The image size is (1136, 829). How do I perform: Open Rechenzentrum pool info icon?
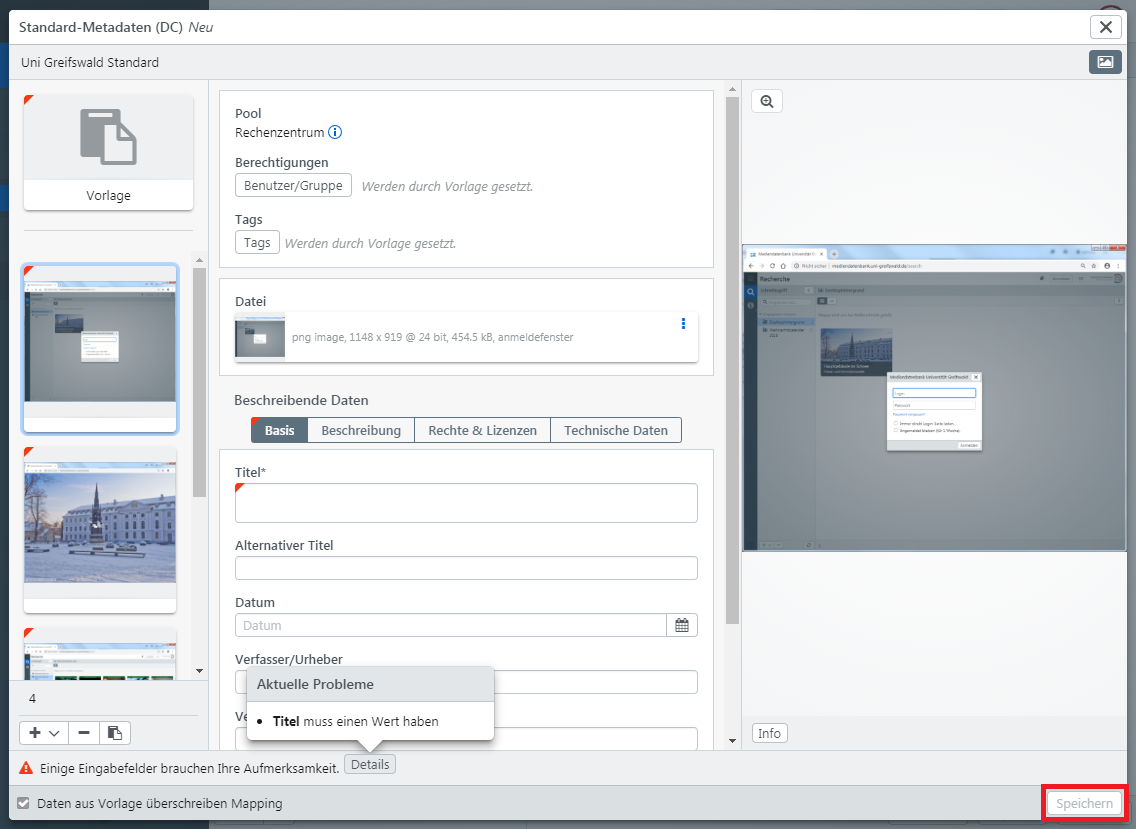pyautogui.click(x=336, y=132)
